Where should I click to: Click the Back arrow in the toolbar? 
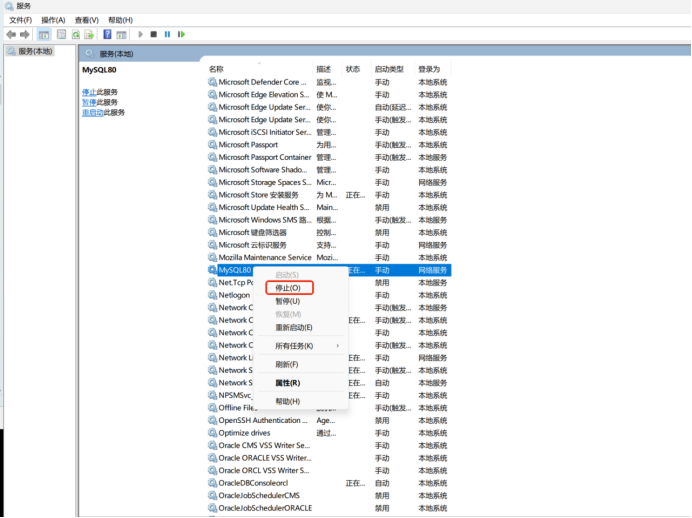click(x=11, y=34)
